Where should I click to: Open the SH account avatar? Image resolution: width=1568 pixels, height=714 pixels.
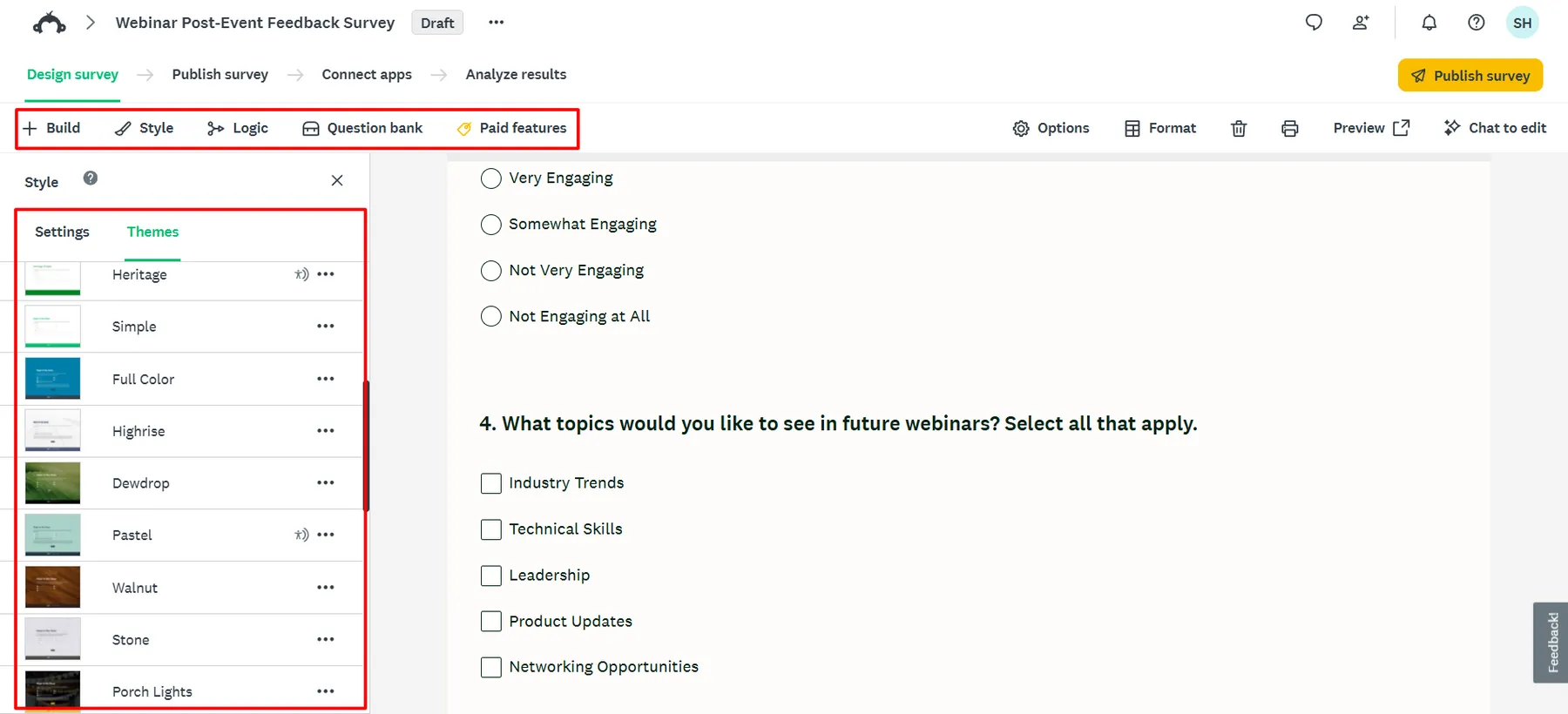(x=1523, y=23)
